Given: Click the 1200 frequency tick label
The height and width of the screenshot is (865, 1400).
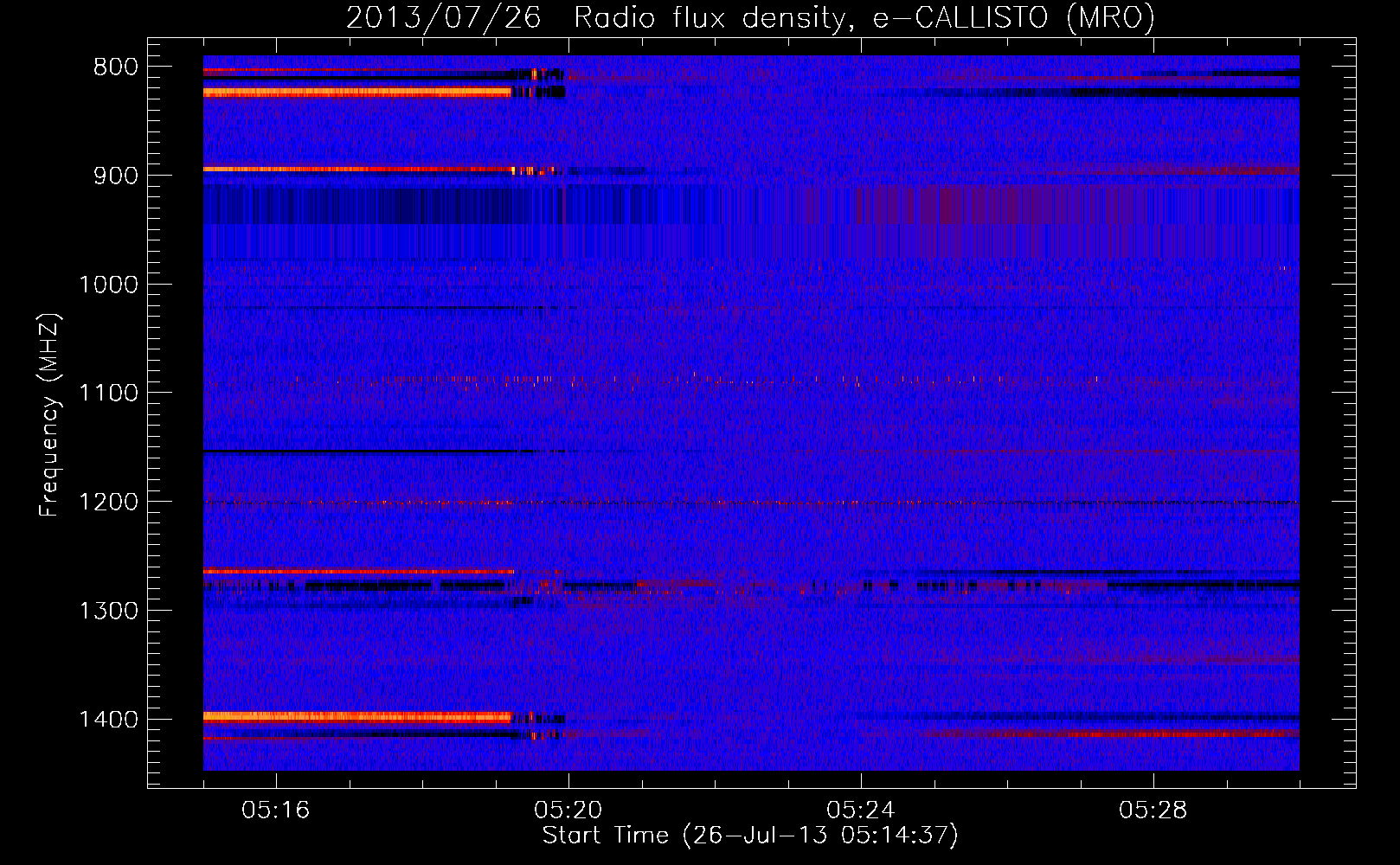Looking at the screenshot, I should (109, 503).
